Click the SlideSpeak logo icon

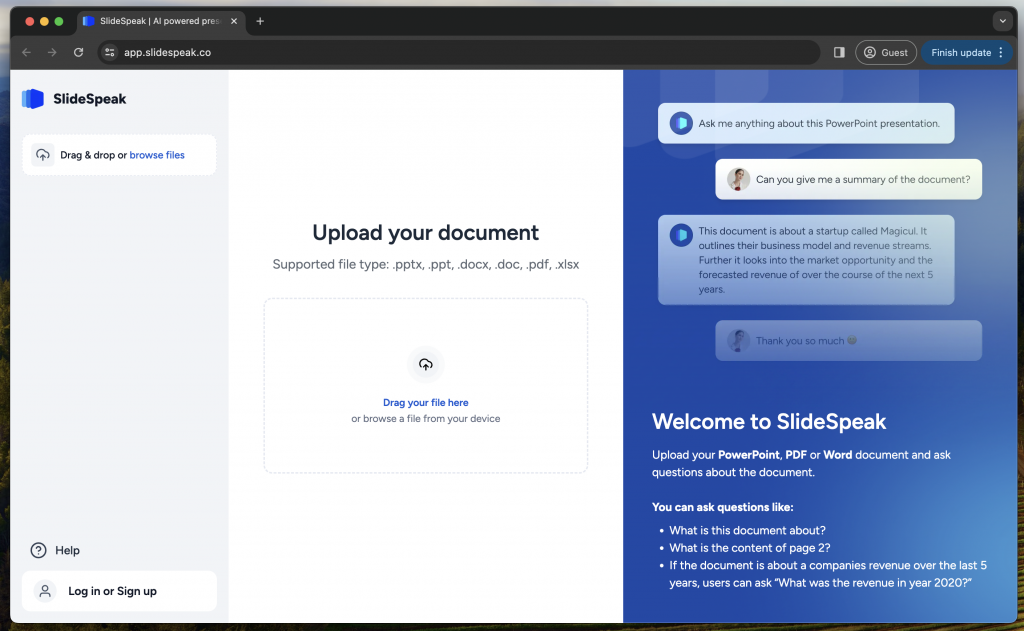(33, 99)
